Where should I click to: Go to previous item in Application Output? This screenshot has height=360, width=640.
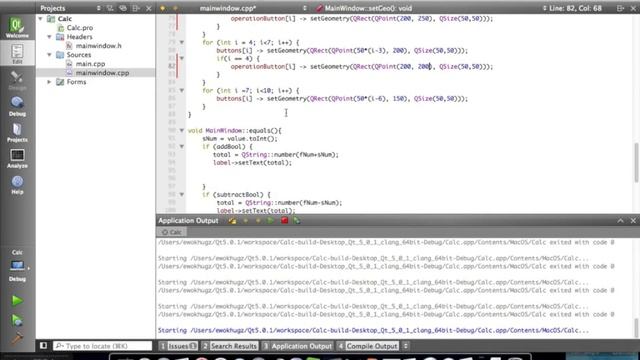click(x=246, y=221)
